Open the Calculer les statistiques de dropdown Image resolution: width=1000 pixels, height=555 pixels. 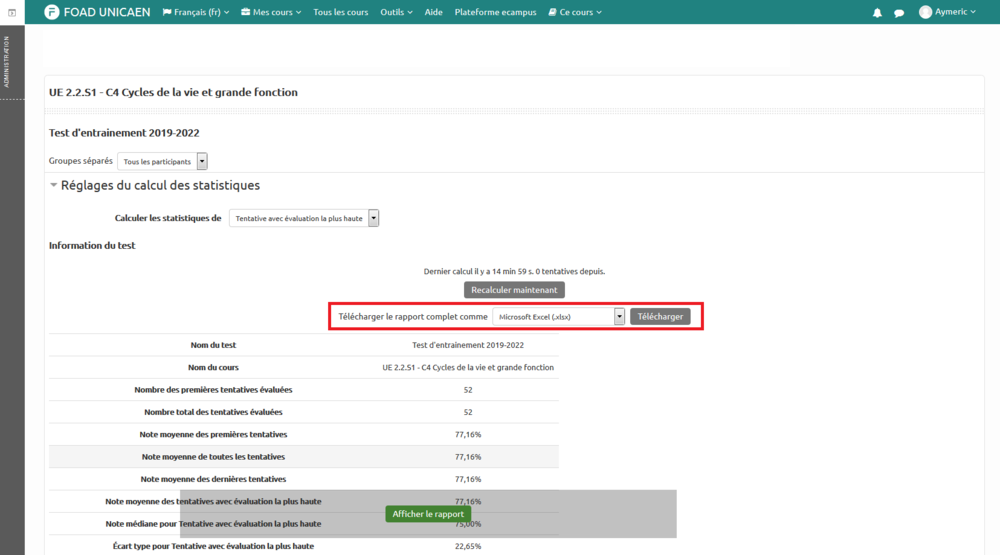pos(304,218)
